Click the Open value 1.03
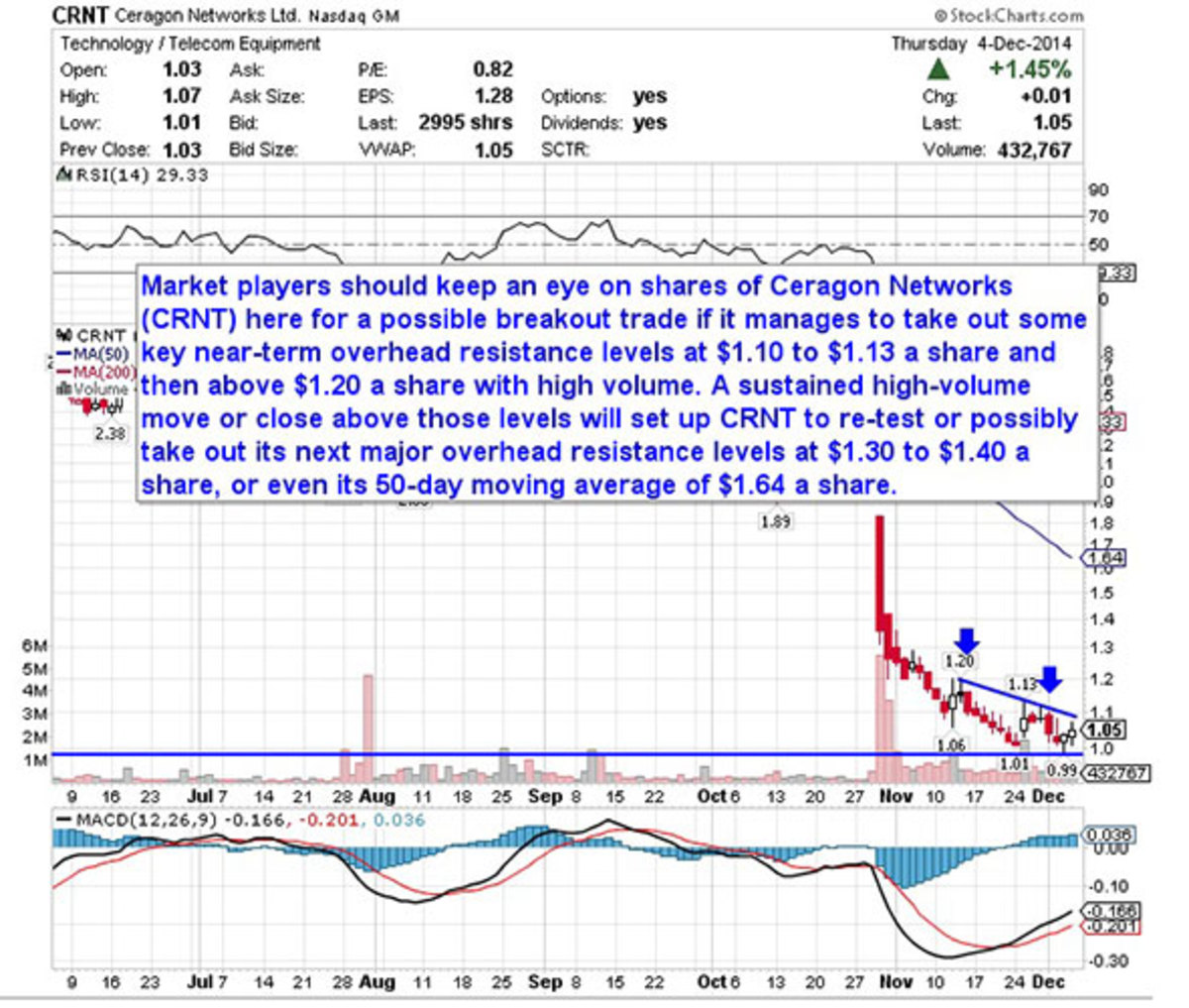The height and width of the screenshot is (1008, 1189). pyautogui.click(x=181, y=70)
